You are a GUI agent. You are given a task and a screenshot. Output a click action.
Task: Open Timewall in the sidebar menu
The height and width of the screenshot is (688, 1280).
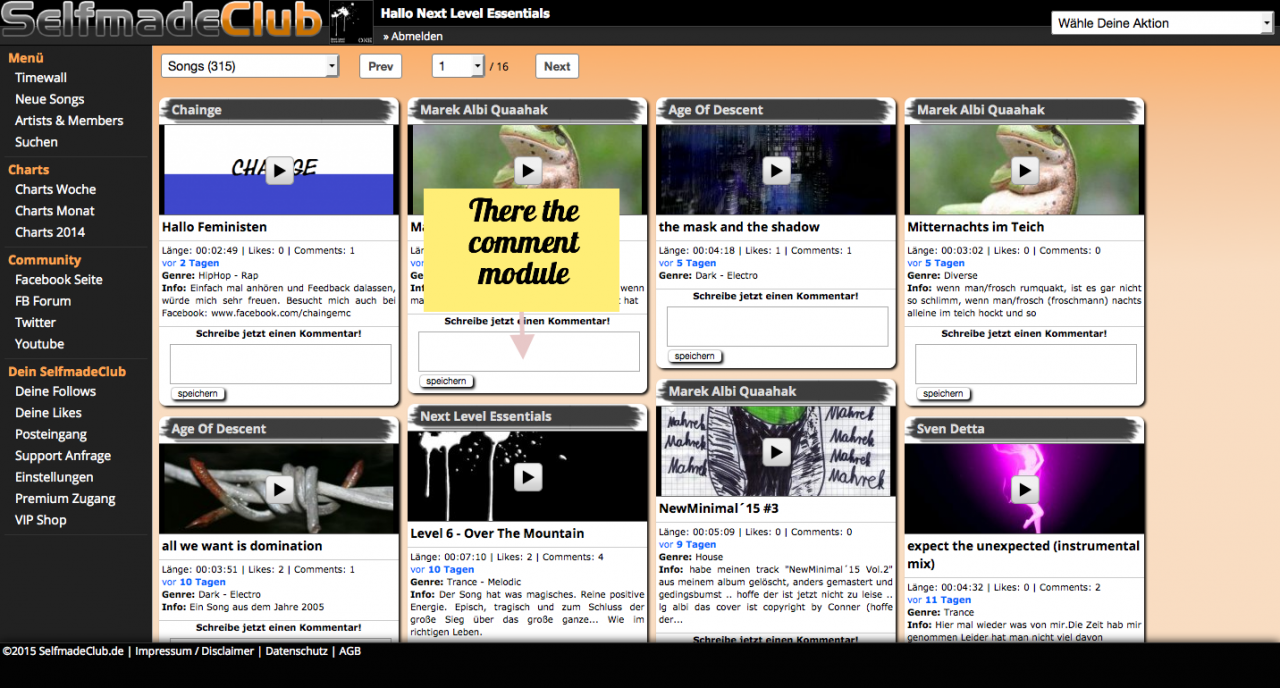coord(41,78)
